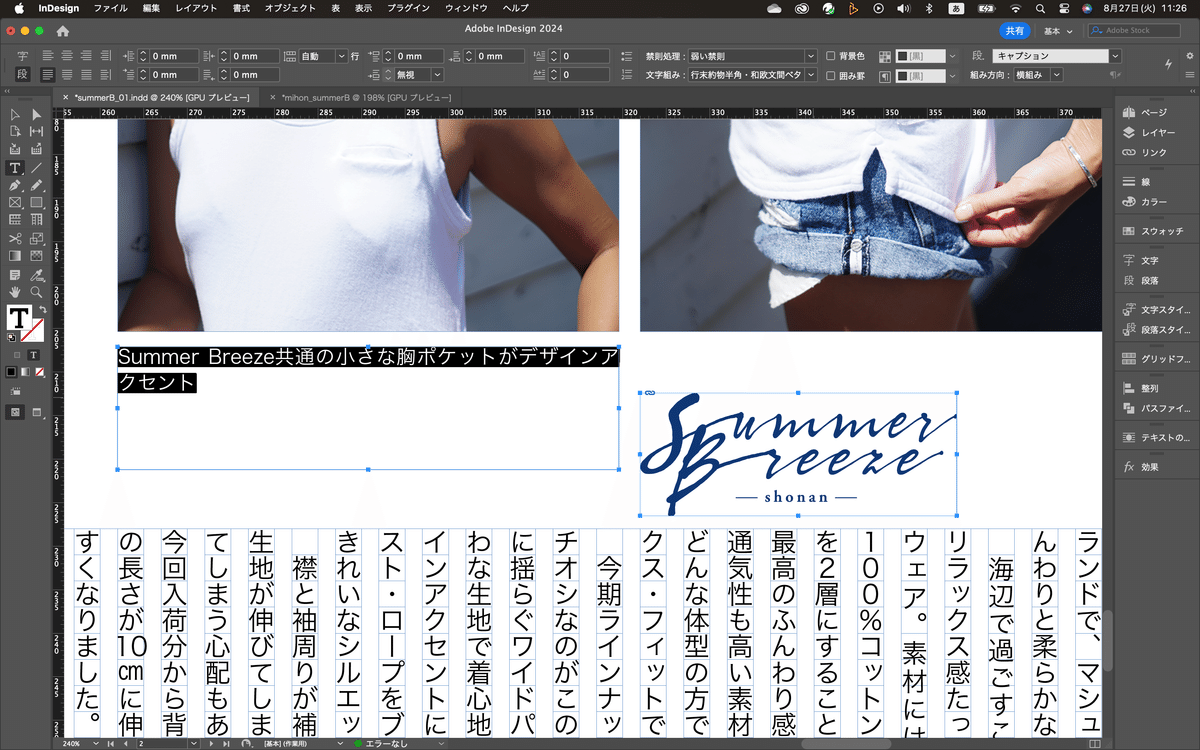This screenshot has width=1200, height=750.
Task: Click the Summer Breeze shonan logo
Action: (798, 453)
